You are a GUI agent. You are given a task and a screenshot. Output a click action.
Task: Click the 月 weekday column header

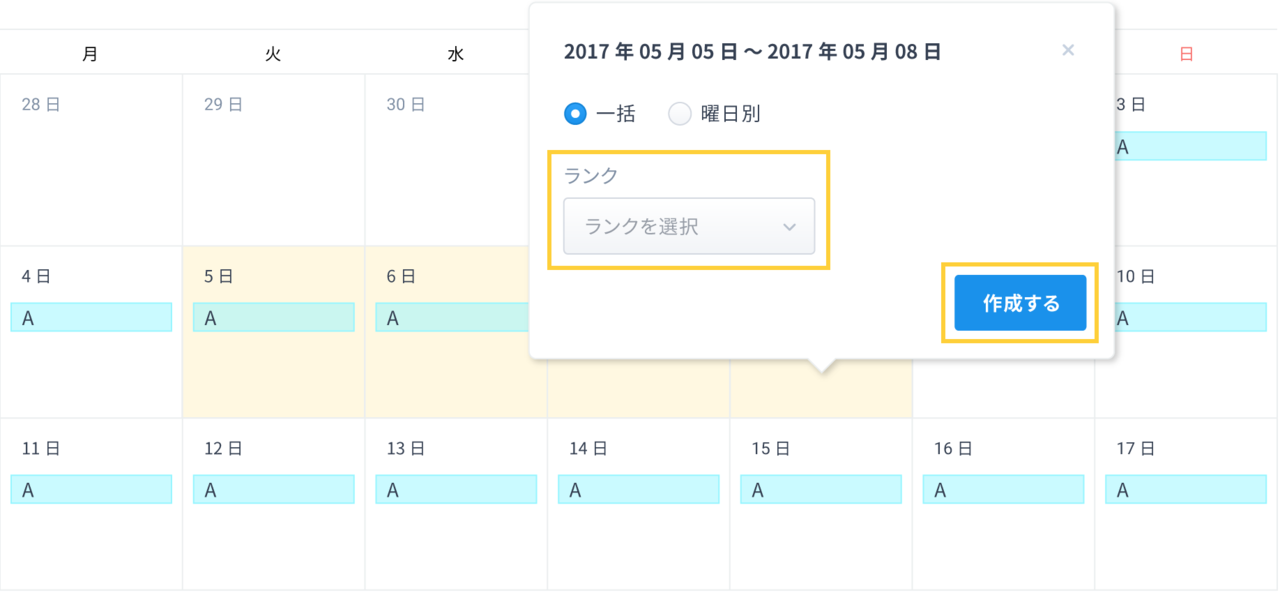(x=91, y=55)
